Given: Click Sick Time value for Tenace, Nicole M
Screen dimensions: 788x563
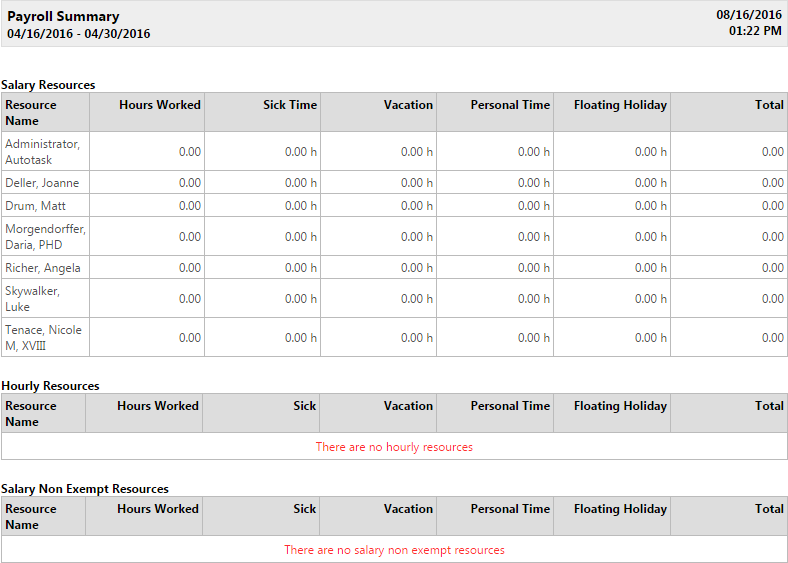Looking at the screenshot, I should (301, 338).
